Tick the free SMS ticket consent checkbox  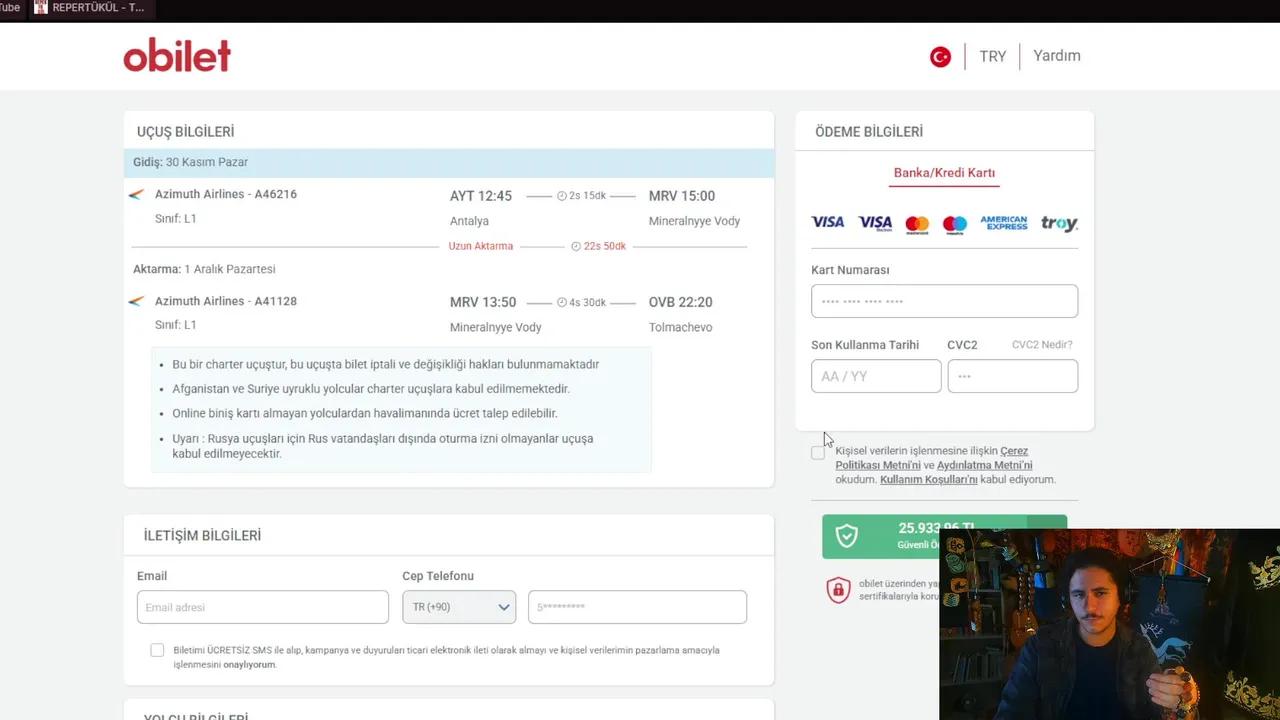click(157, 650)
